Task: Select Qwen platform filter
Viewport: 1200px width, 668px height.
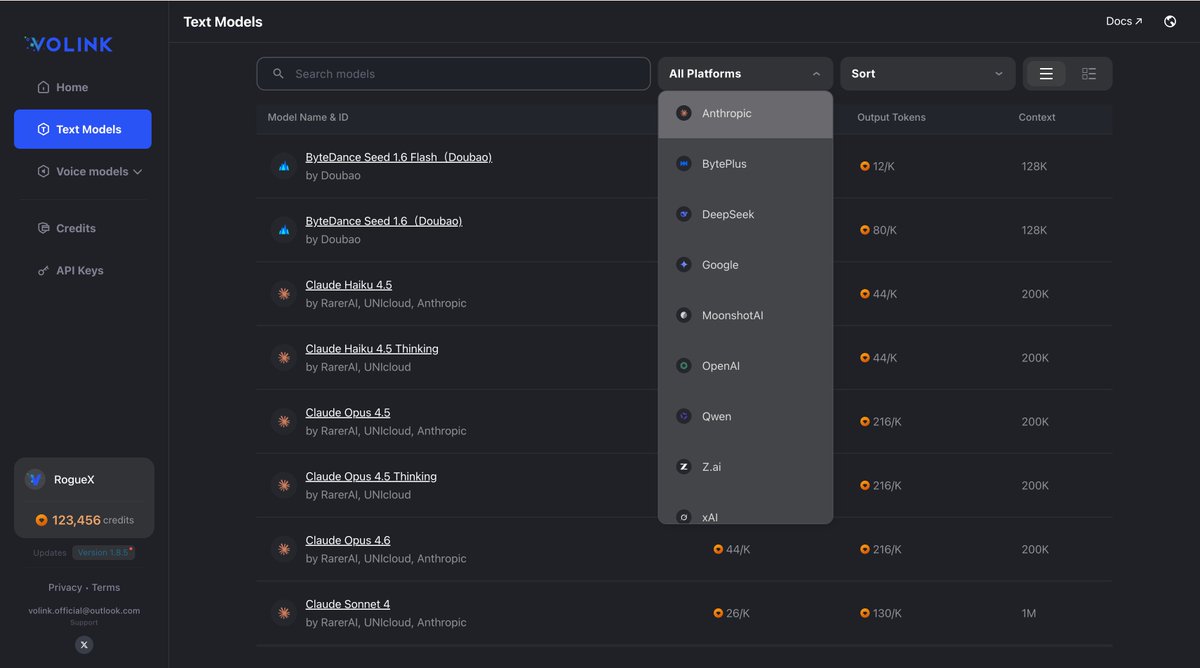Action: point(745,416)
